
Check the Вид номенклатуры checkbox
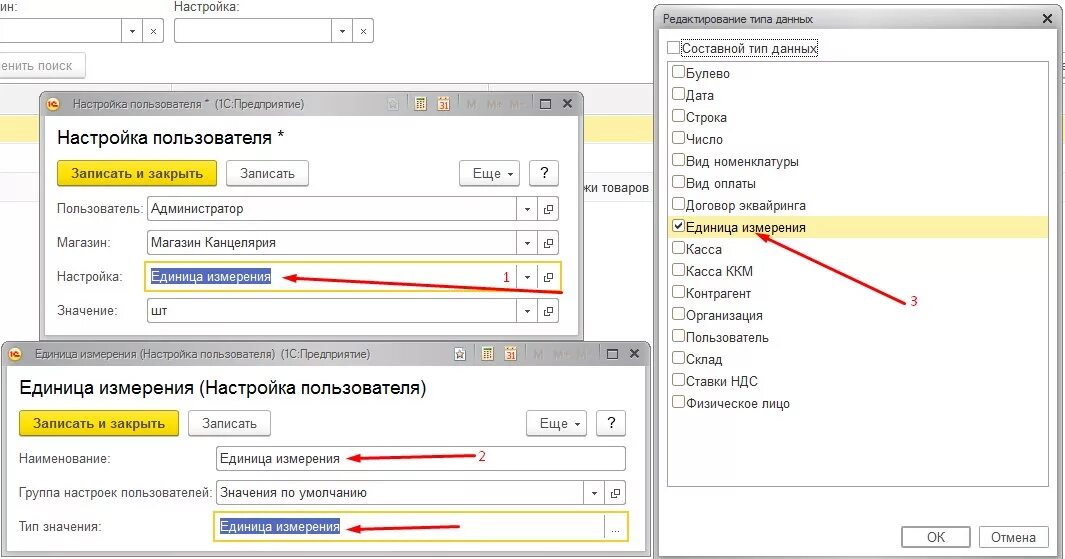point(678,160)
